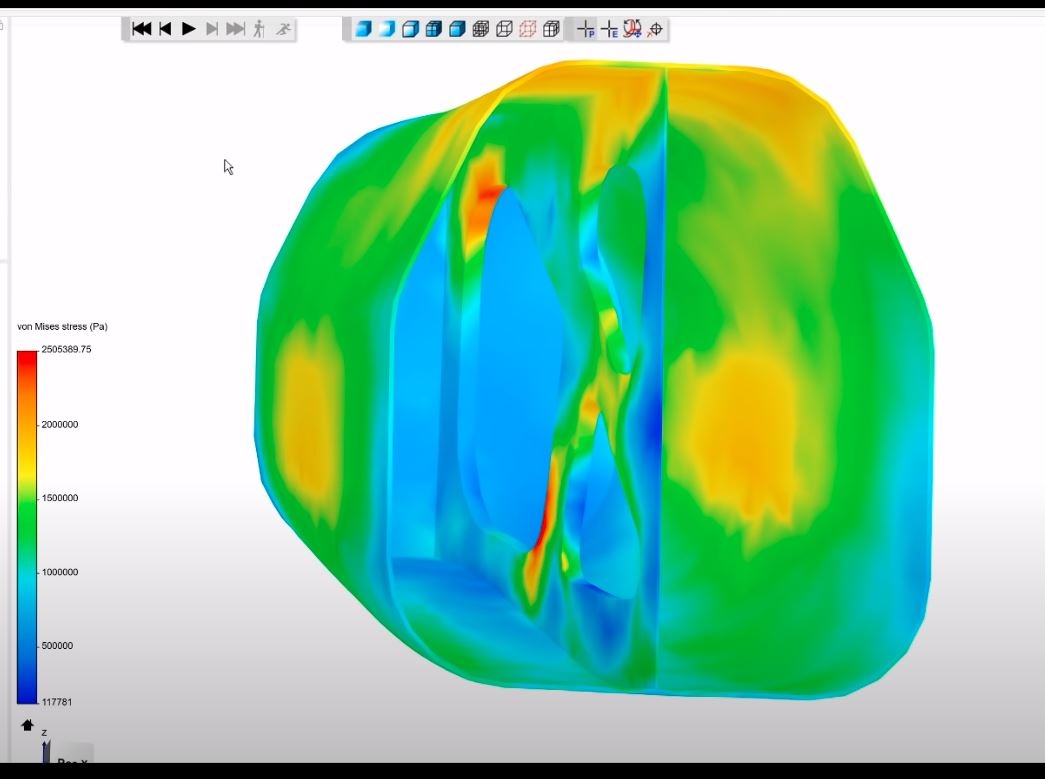Step forward one animation frame
The height and width of the screenshot is (779, 1045).
(x=212, y=29)
